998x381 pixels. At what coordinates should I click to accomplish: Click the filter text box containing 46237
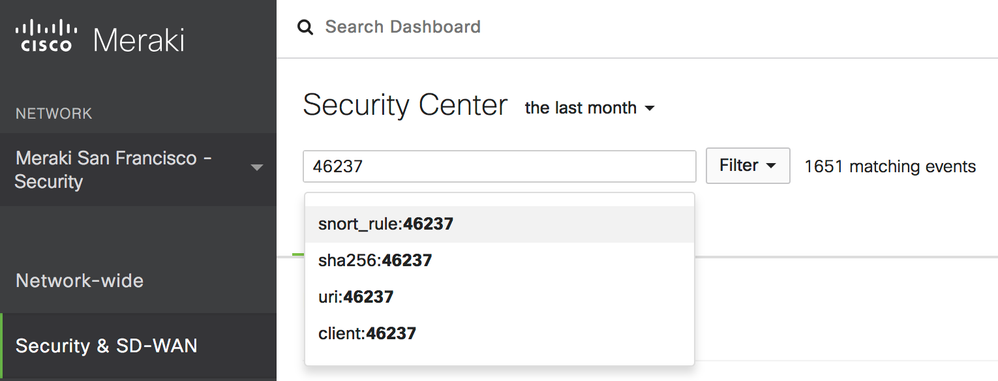click(500, 167)
